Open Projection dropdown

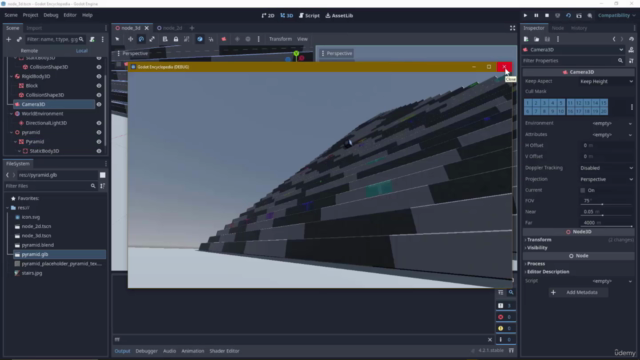[x=607, y=179]
